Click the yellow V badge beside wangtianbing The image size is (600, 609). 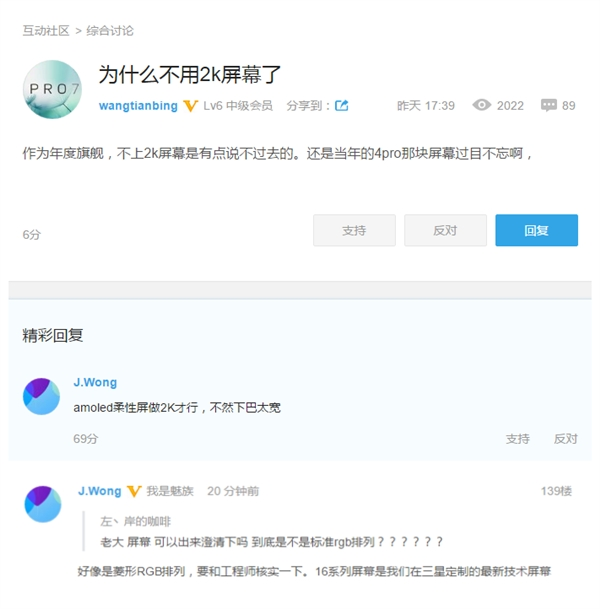[x=190, y=106]
